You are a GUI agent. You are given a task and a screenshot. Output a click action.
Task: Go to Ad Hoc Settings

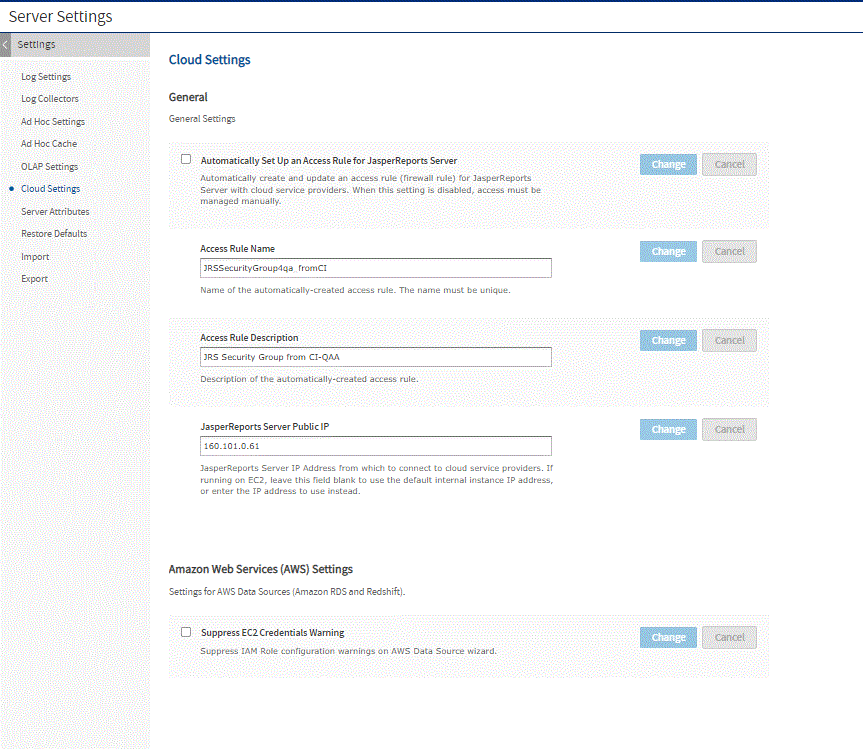point(53,121)
